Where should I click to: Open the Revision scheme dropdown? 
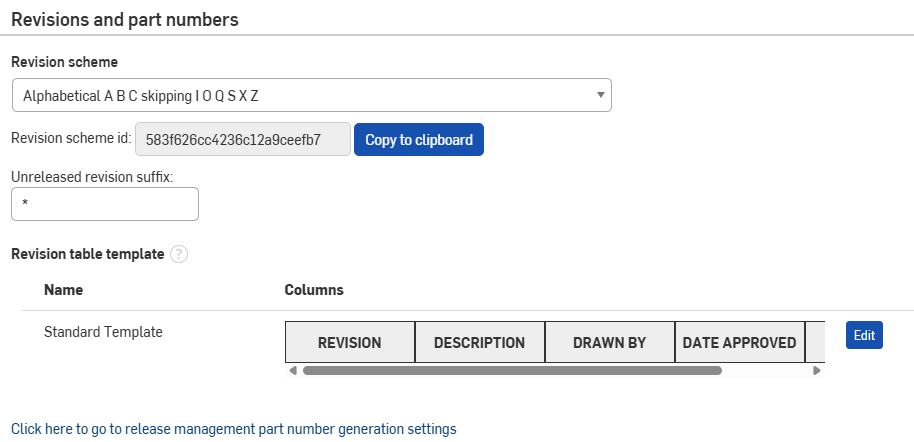click(310, 95)
